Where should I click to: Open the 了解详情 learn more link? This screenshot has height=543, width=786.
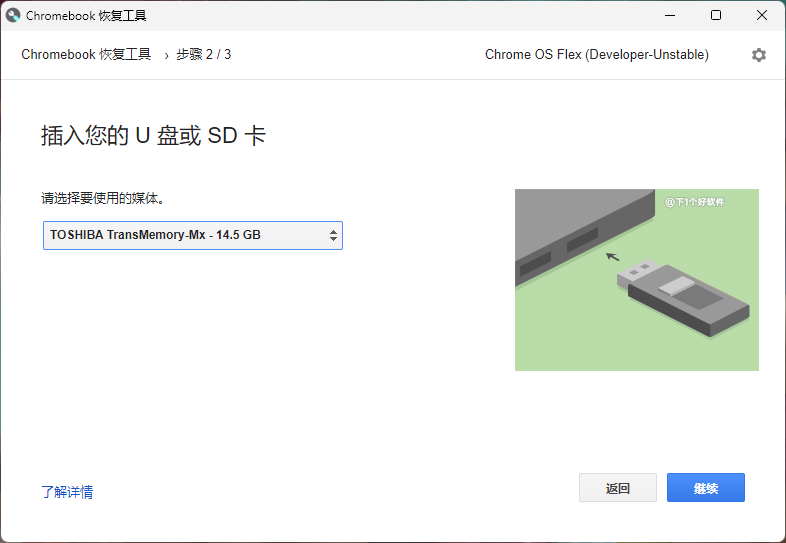(x=67, y=492)
